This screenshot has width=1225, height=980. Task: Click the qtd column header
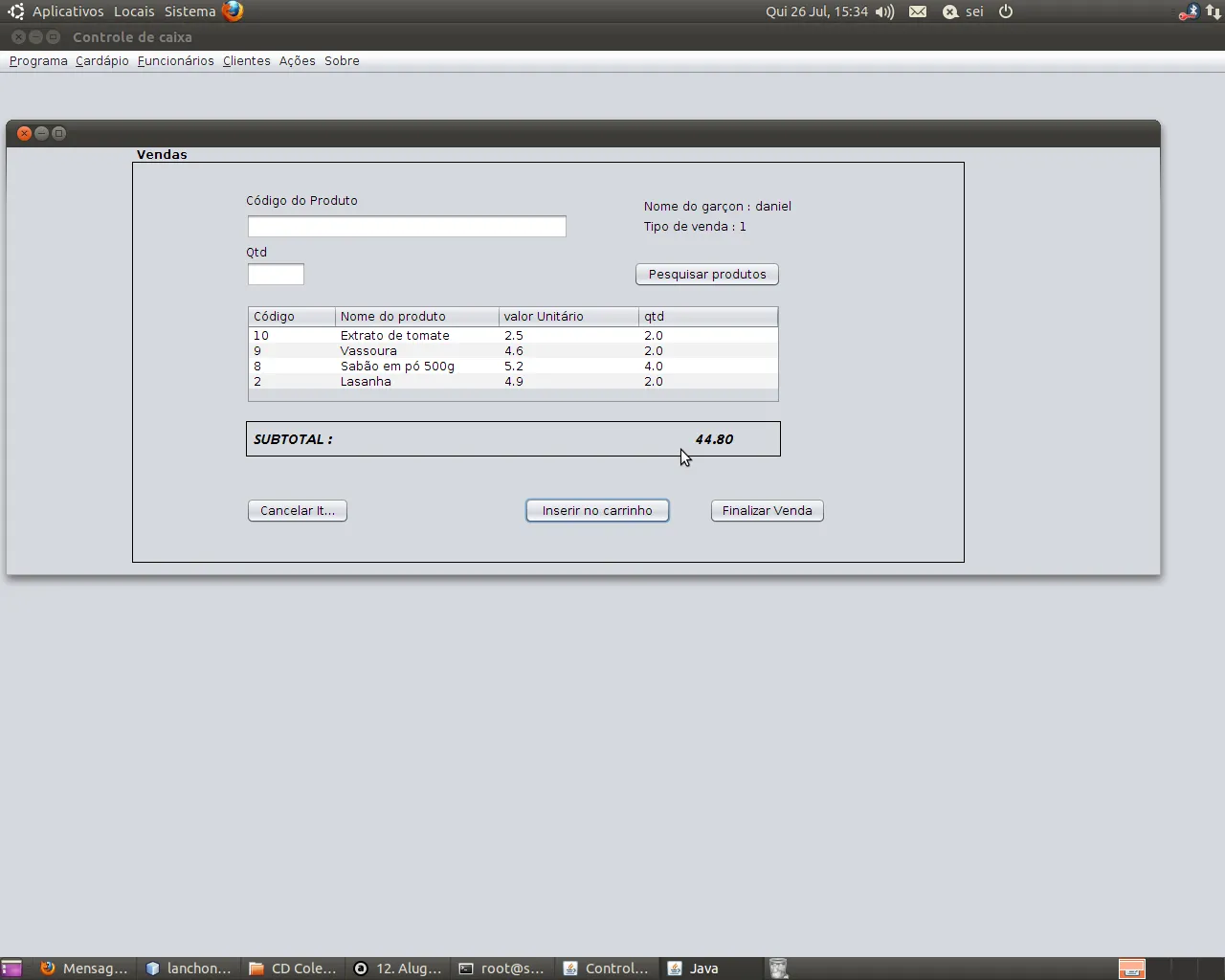[708, 317]
